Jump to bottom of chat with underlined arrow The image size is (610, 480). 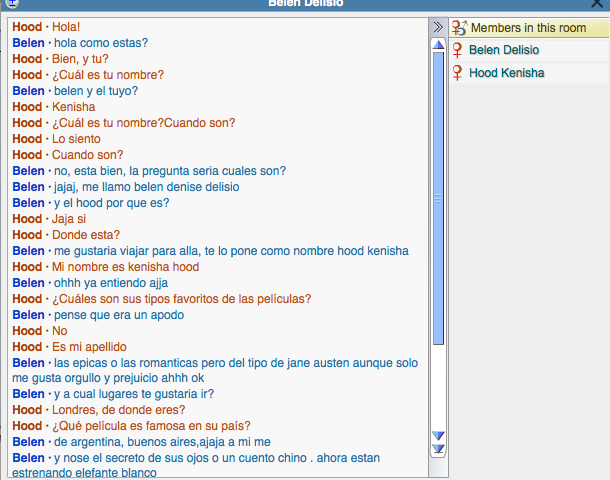pyautogui.click(x=438, y=449)
